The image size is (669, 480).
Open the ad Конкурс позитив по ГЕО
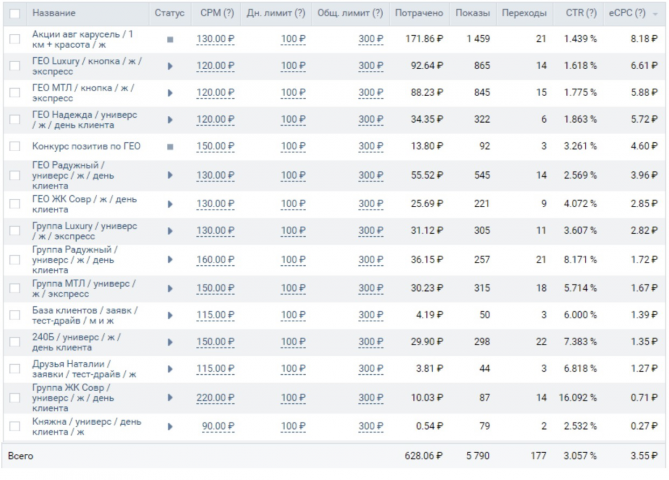86,146
